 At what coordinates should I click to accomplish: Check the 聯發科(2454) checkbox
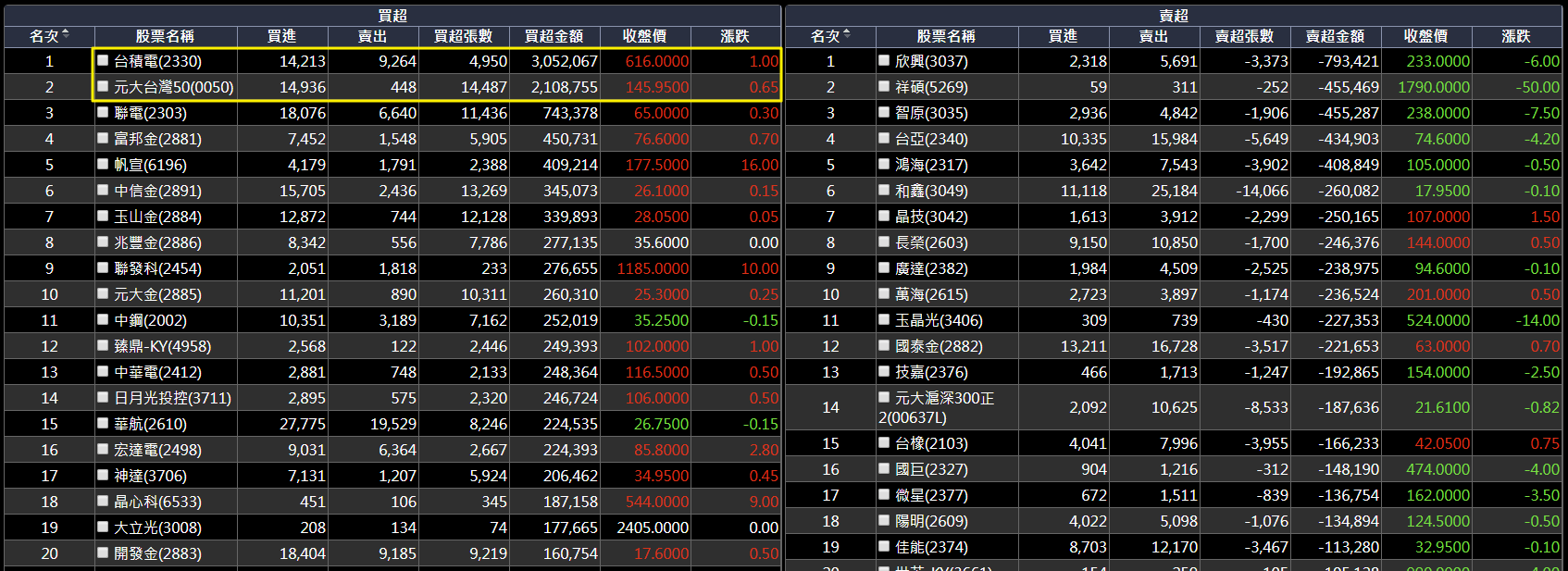(104, 267)
